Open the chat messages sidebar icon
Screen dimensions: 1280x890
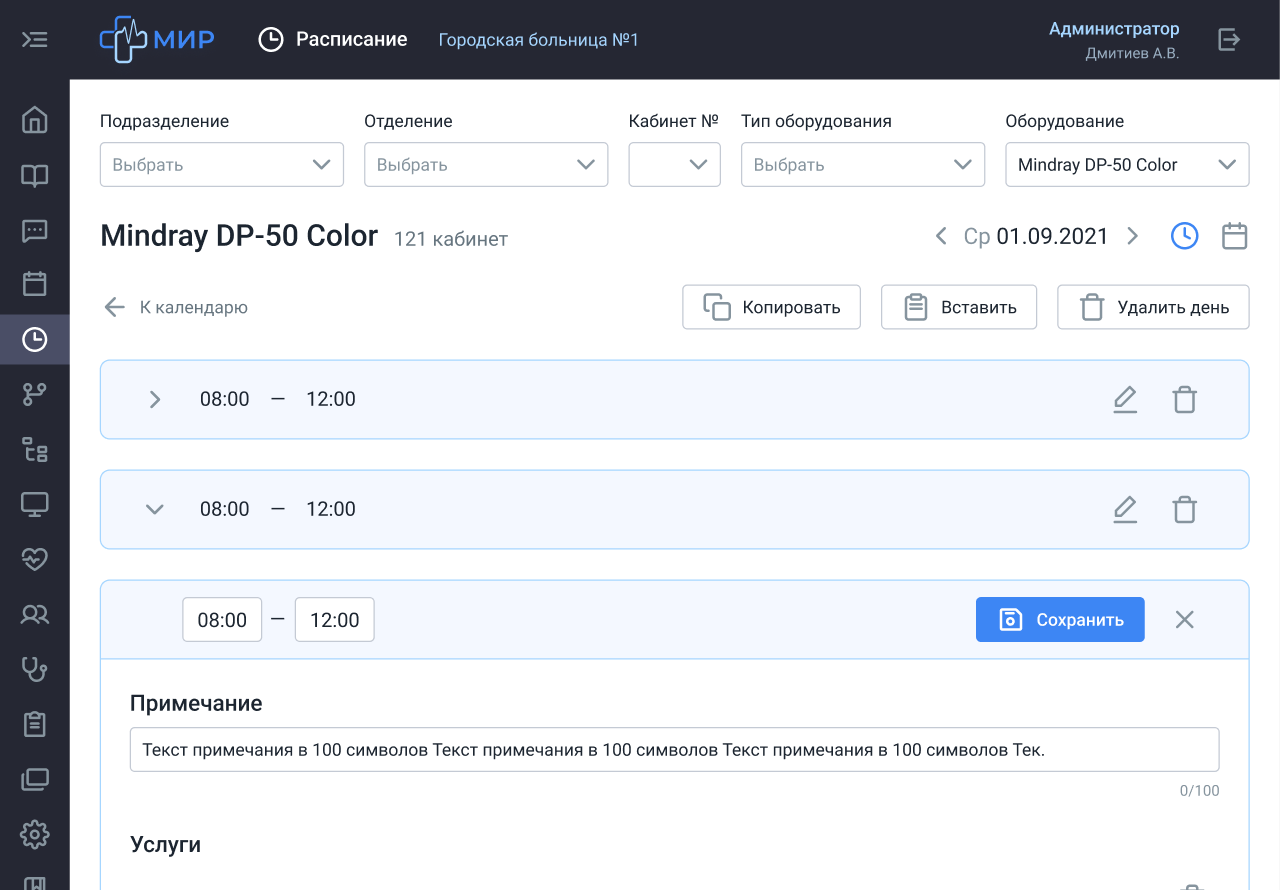pyautogui.click(x=34, y=231)
